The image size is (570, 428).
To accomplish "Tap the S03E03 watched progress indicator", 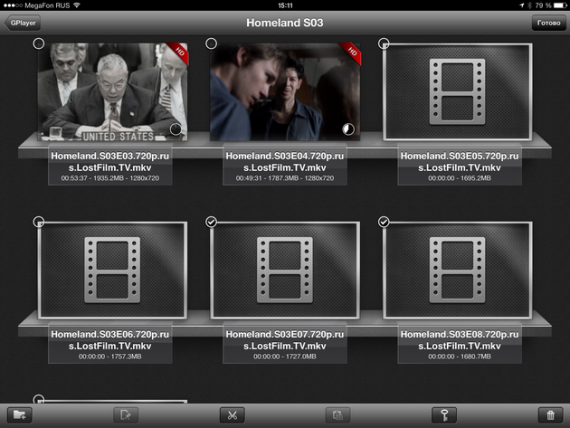I will pyautogui.click(x=176, y=129).
